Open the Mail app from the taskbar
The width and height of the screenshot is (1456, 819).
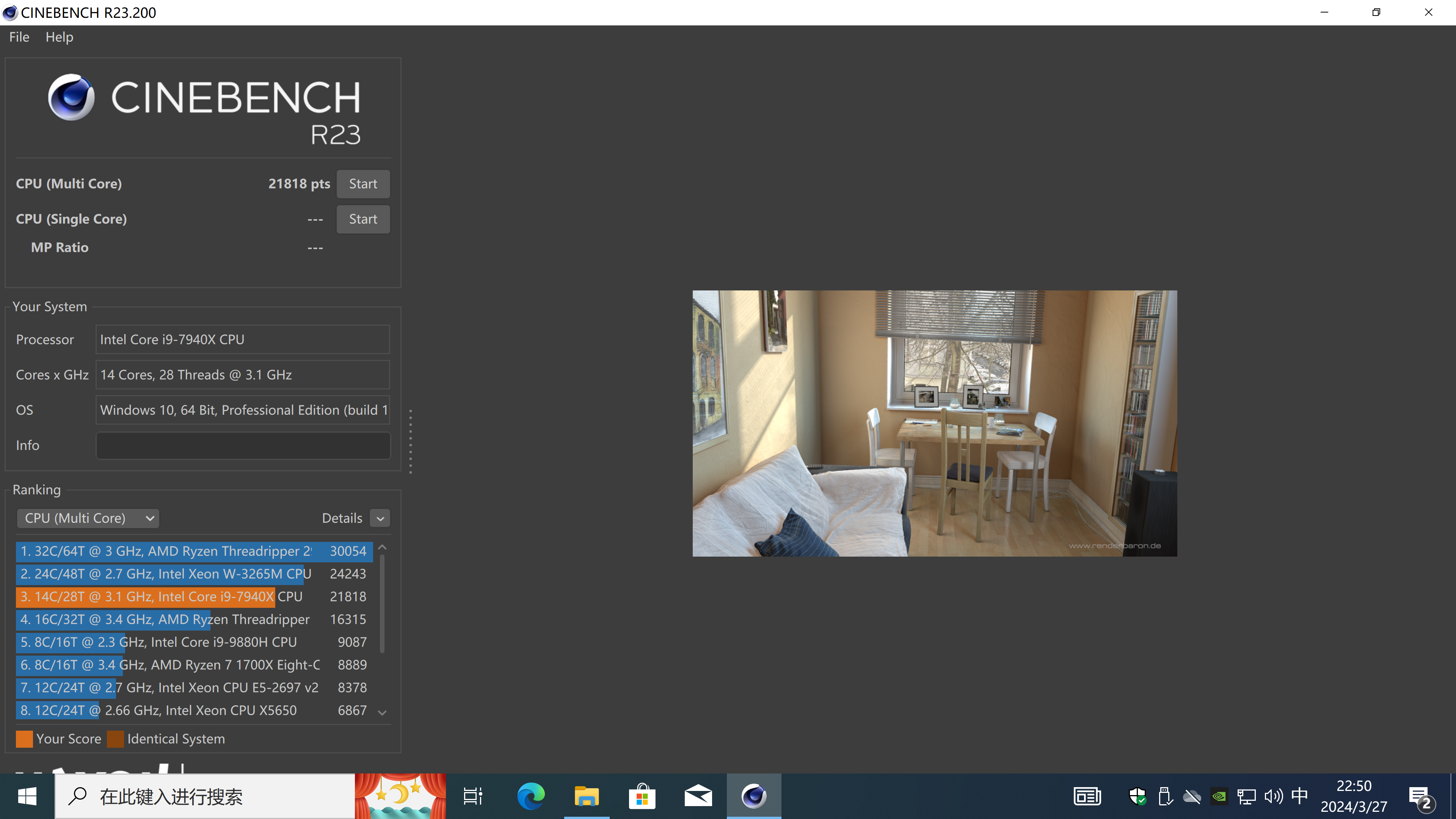[698, 796]
